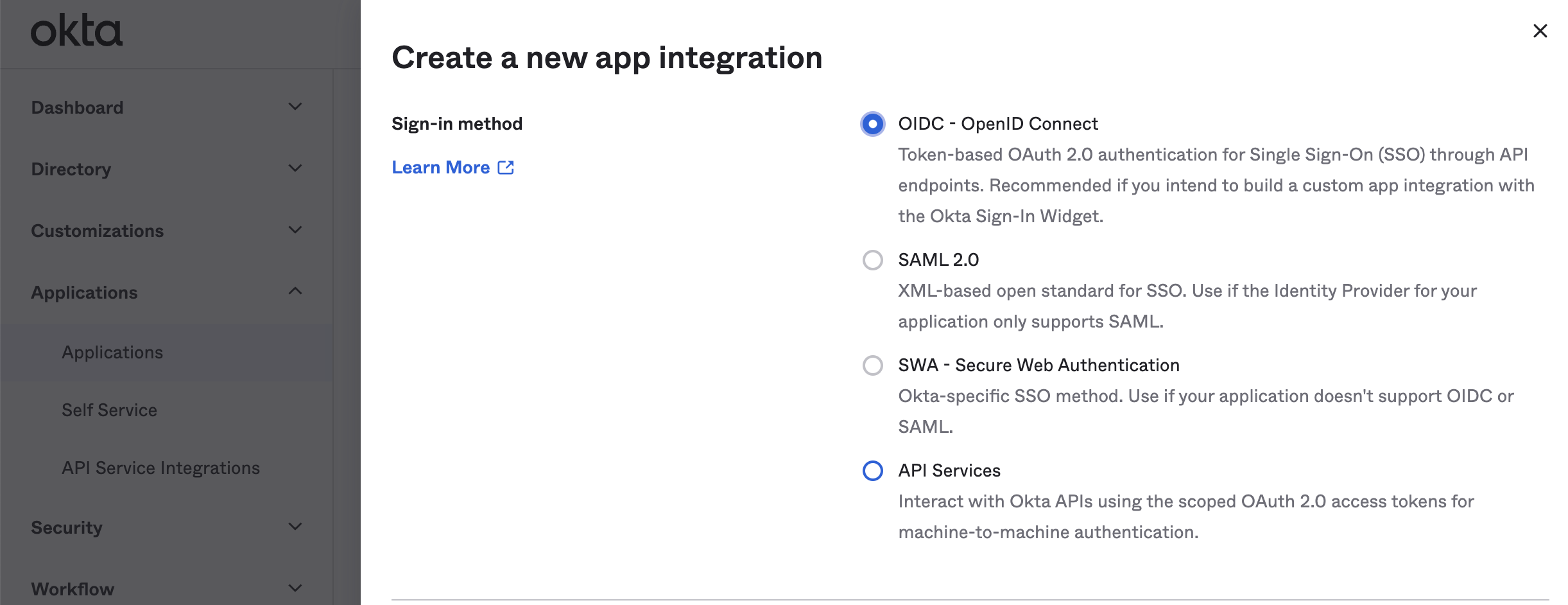1568x605 pixels.
Task: Click the SAML 2.0 option label
Action: 938,260
